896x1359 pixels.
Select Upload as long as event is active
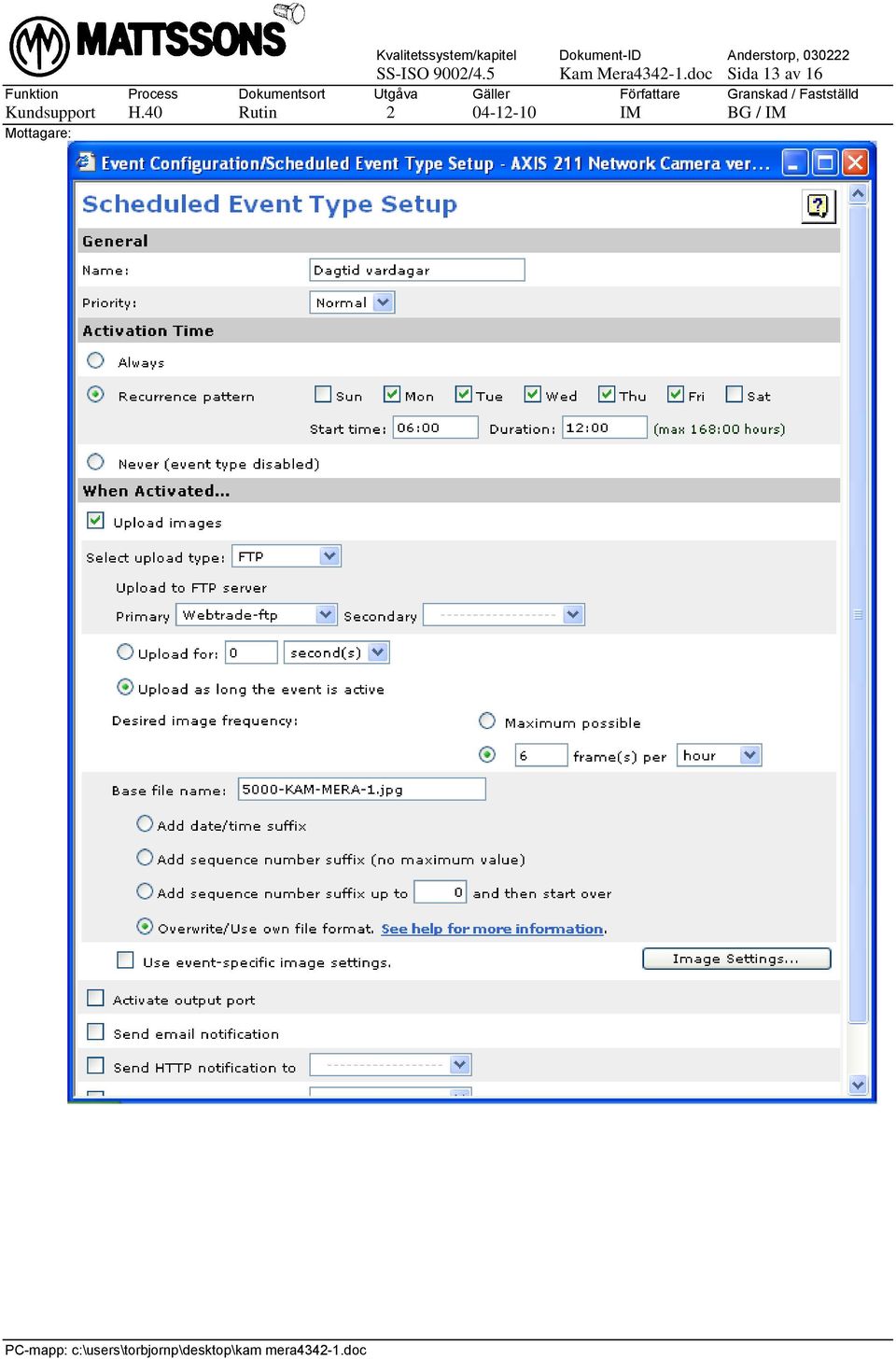coord(125,687)
